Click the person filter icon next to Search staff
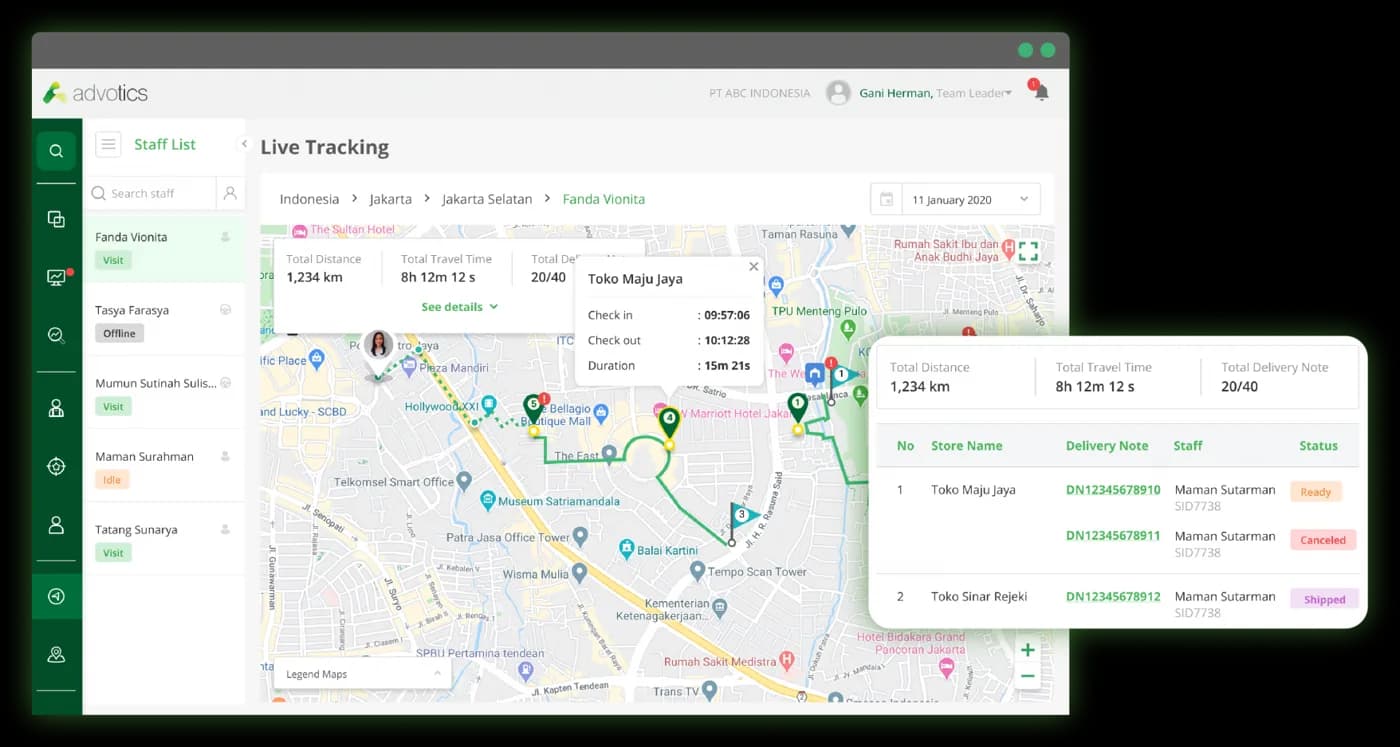This screenshot has height=747, width=1400. [230, 193]
